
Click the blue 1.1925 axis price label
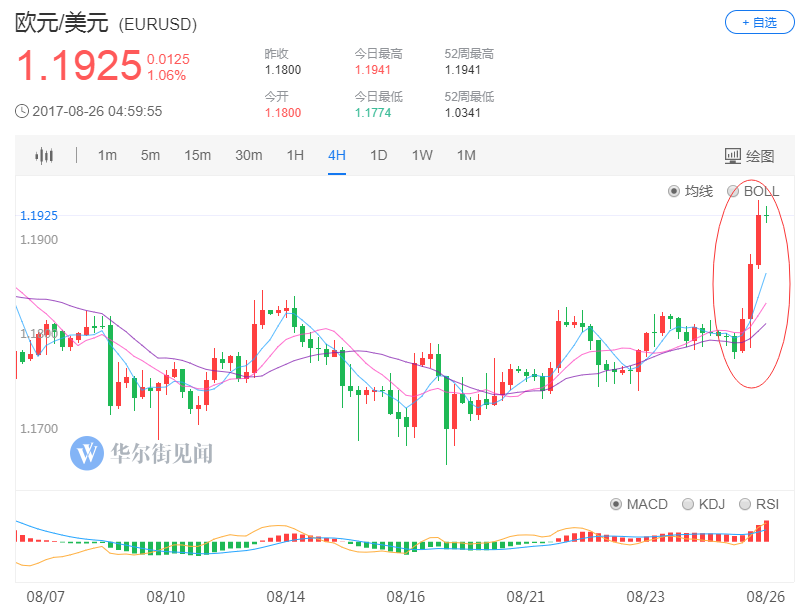click(39, 216)
